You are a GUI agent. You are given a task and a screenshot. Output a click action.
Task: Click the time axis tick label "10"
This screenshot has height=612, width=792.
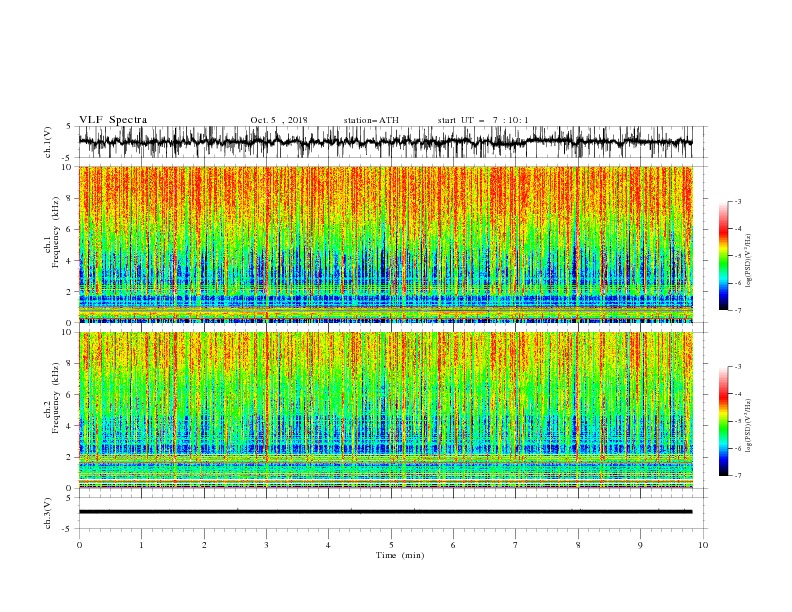click(703, 545)
